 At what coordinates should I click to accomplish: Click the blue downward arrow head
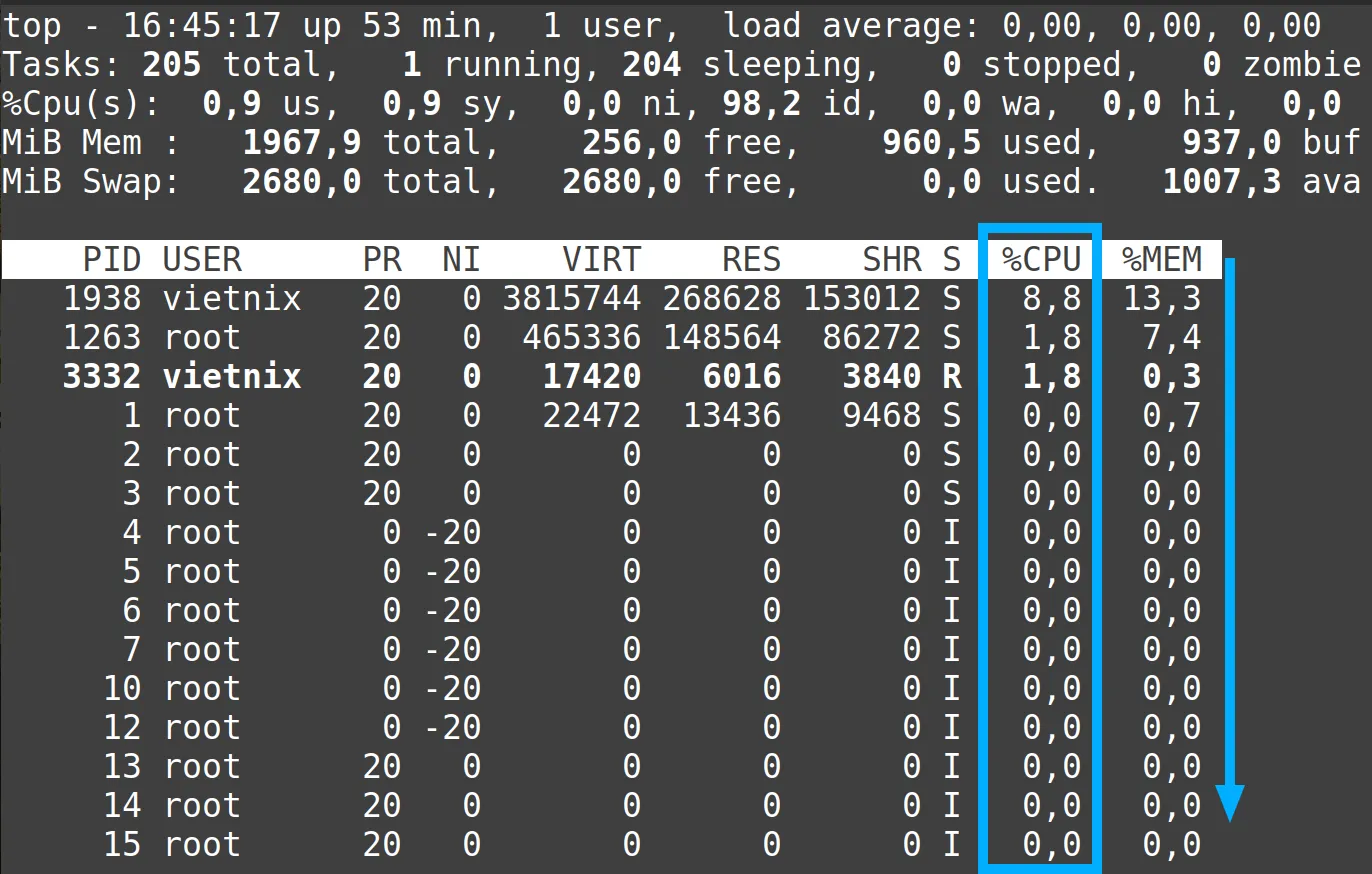click(x=1230, y=803)
